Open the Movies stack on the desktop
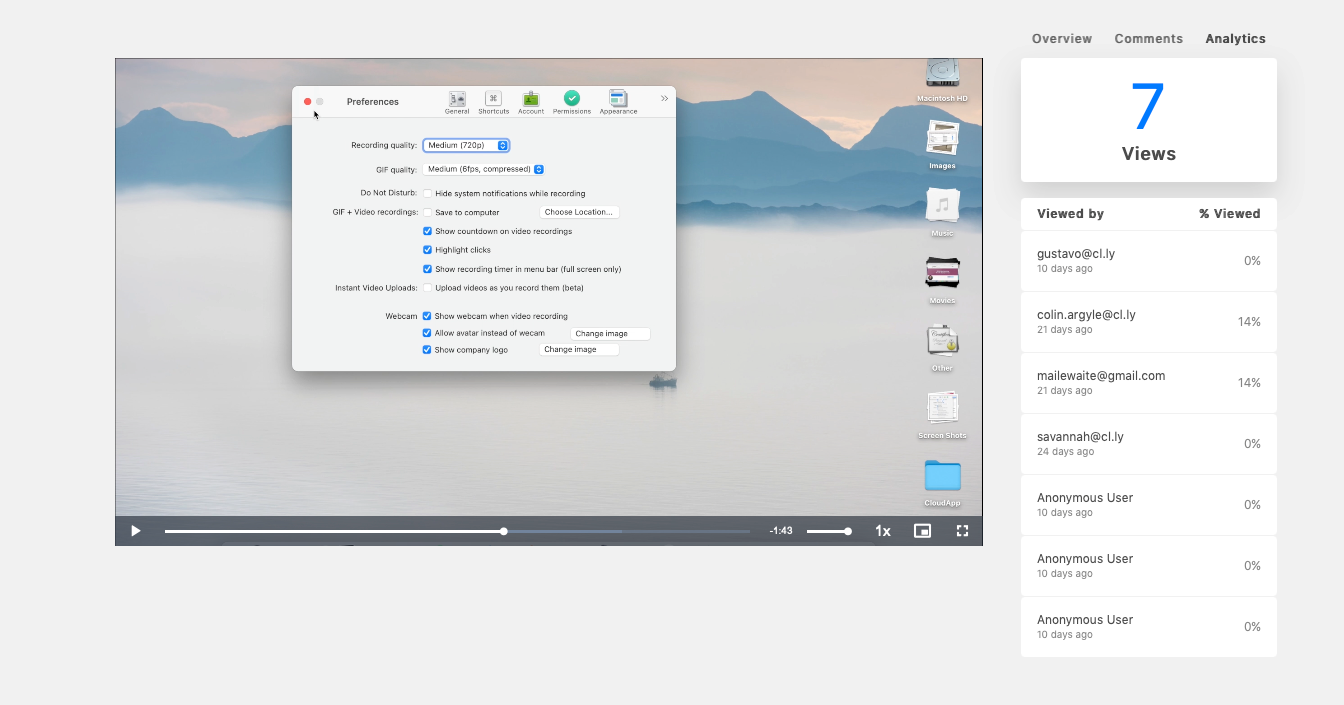This screenshot has height=705, width=1344. tap(942, 279)
